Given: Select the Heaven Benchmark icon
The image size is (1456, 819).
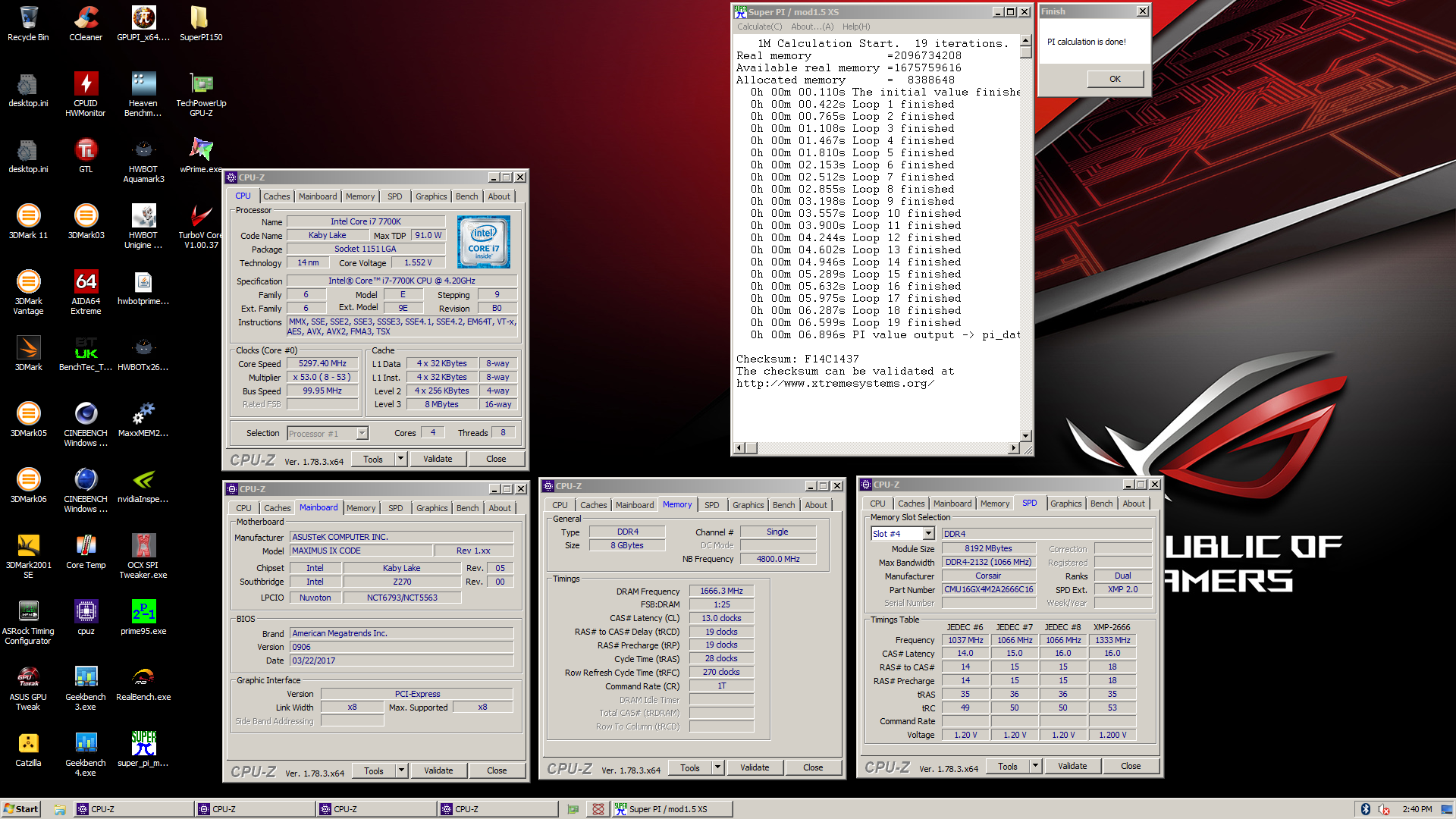Looking at the screenshot, I should (143, 94).
